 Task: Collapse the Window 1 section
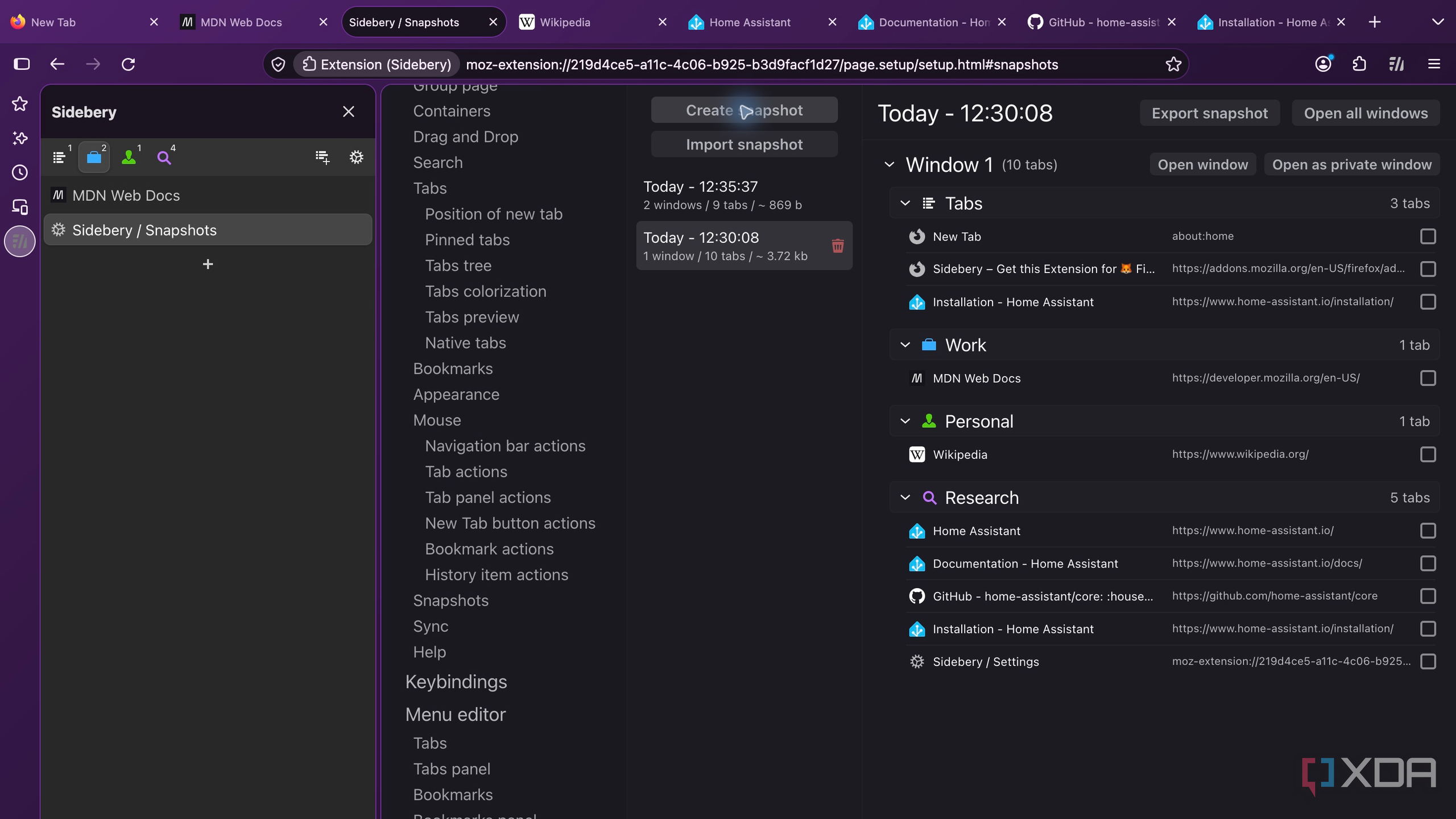tap(890, 164)
